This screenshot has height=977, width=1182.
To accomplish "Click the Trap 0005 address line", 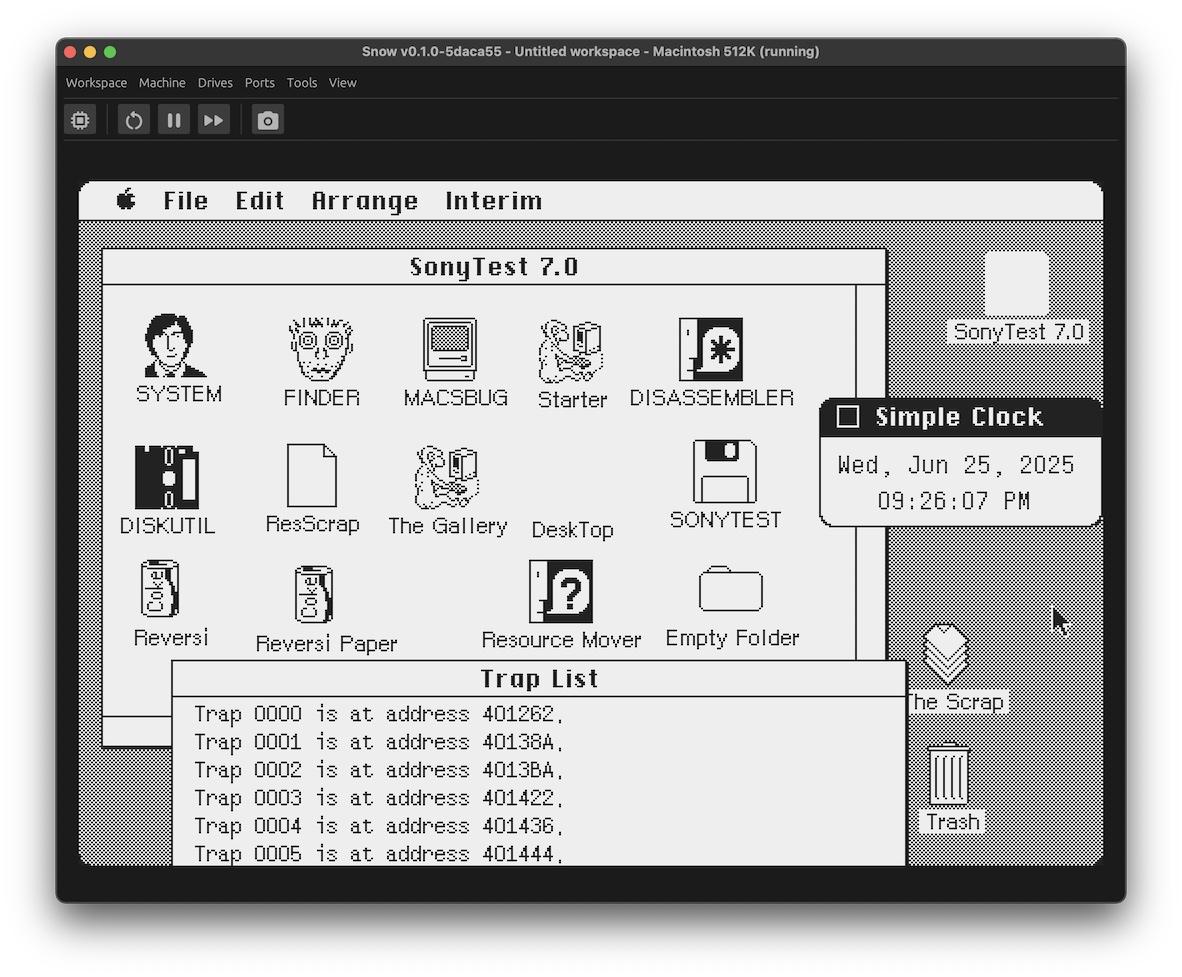I will pyautogui.click(x=378, y=853).
